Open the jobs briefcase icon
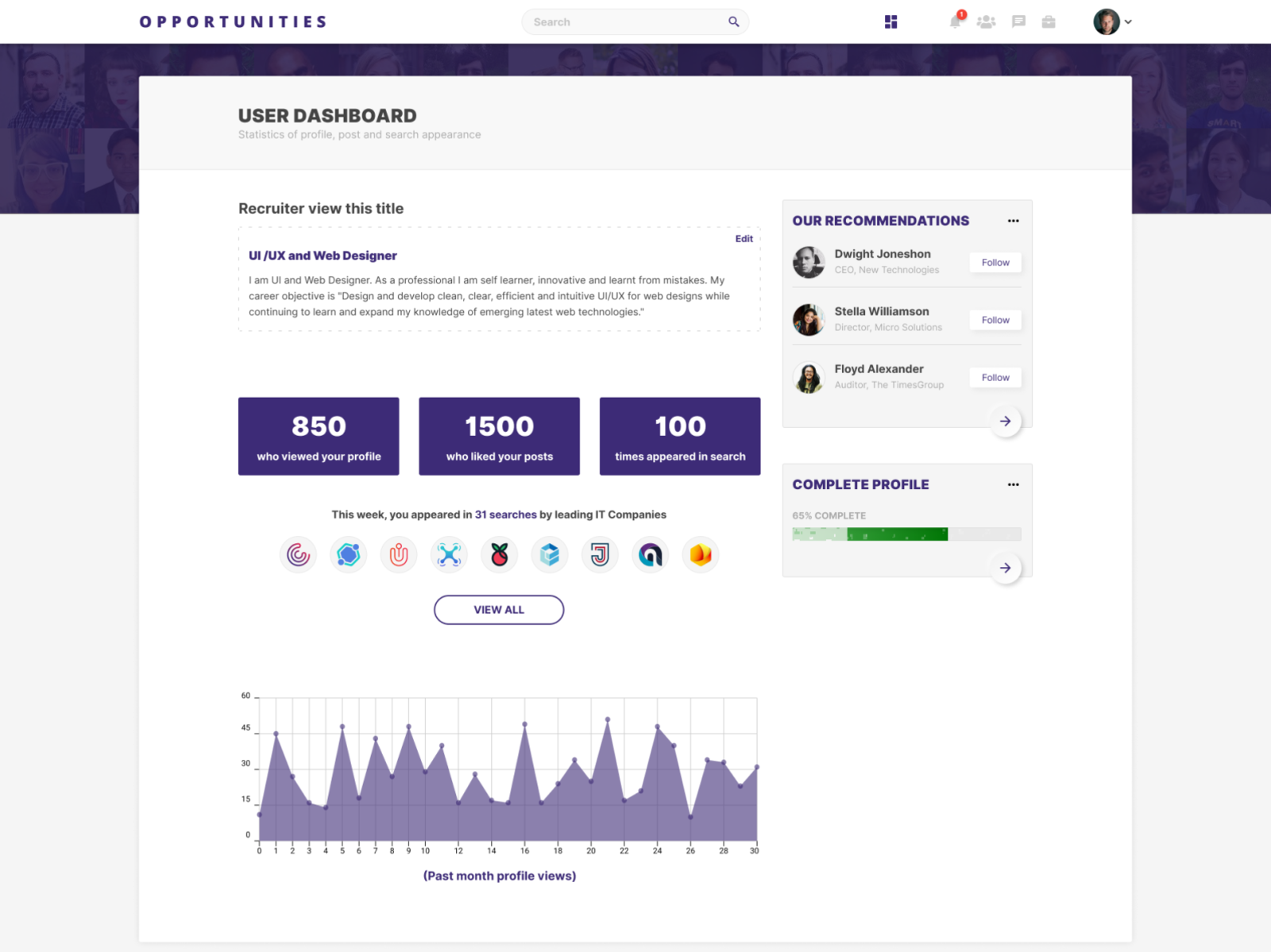Screen dimensions: 1271x952 coord(1049,21)
